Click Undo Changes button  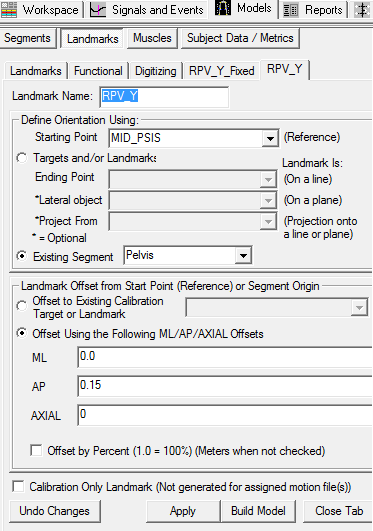coord(55,511)
